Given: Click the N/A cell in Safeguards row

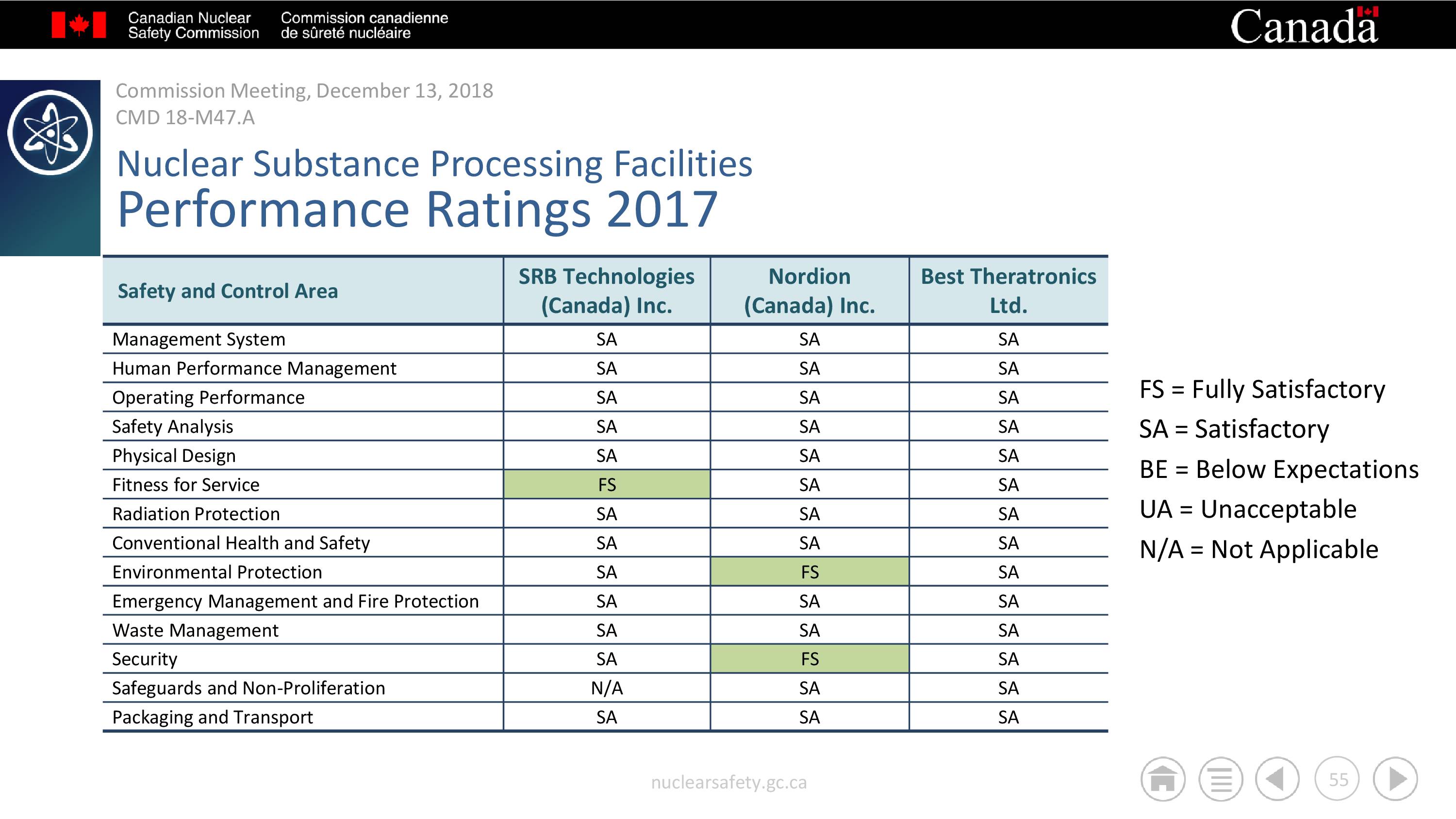Looking at the screenshot, I should tap(607, 688).
